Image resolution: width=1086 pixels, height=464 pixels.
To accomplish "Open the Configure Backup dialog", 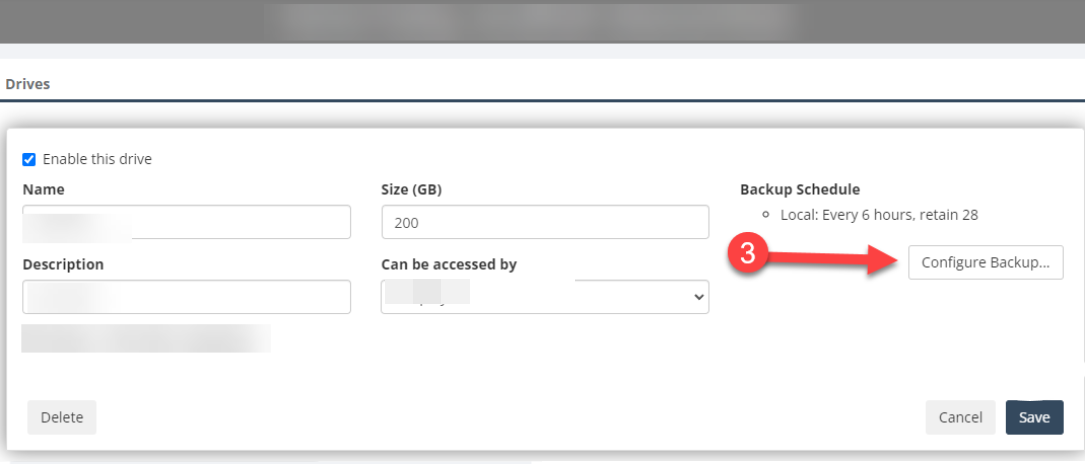I will (986, 262).
